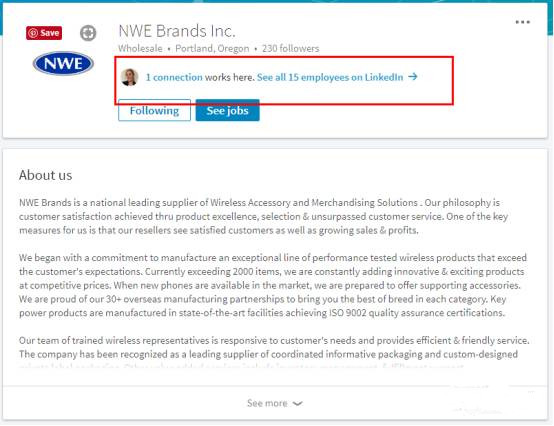Open the three-dot more options menu
This screenshot has width=554, height=426.
tap(523, 22)
